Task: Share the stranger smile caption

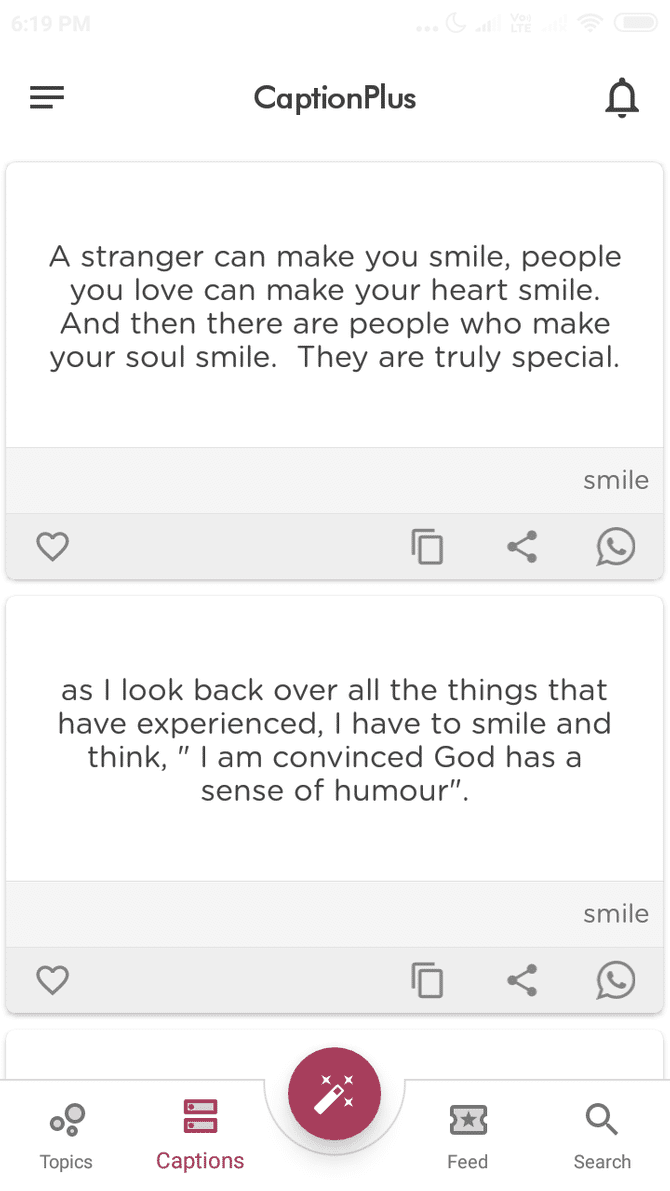Action: pos(522,547)
